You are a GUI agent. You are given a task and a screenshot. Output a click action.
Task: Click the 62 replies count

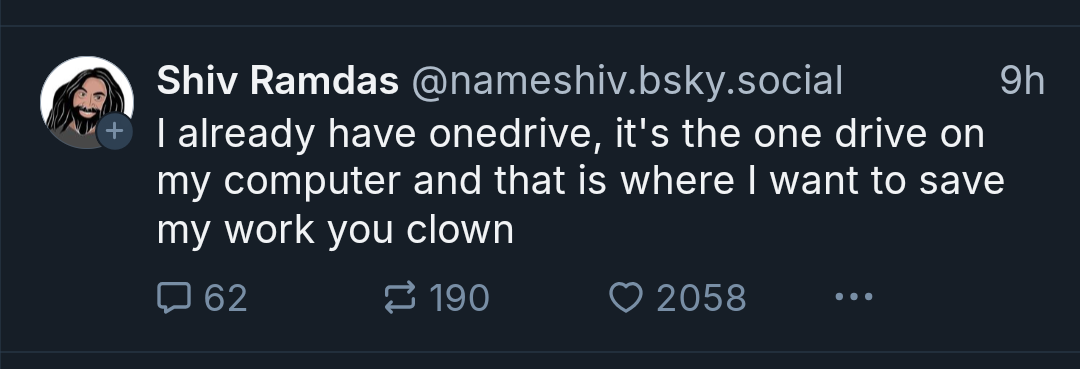226,298
